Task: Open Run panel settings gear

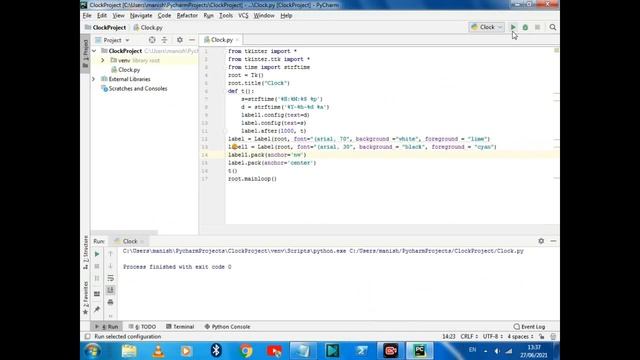Action: point(541,241)
